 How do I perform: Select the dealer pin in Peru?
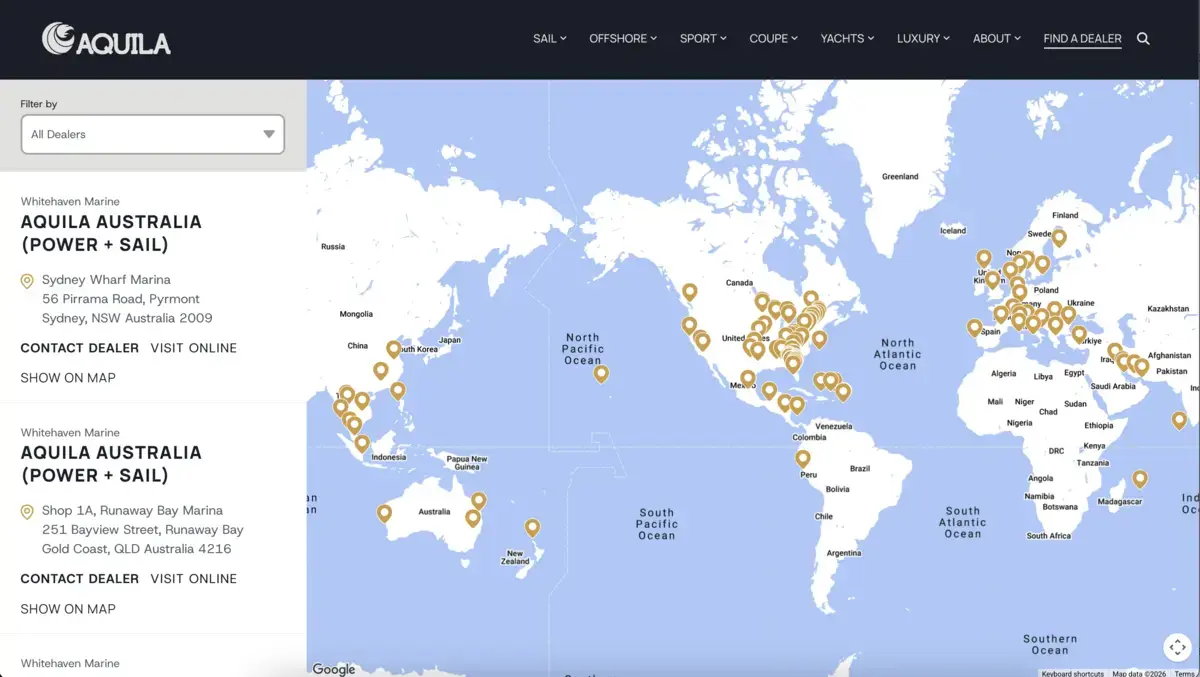[803, 458]
